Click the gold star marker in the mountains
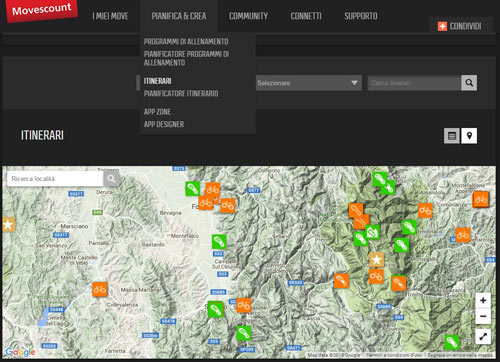This screenshot has width=500, height=362. click(376, 260)
